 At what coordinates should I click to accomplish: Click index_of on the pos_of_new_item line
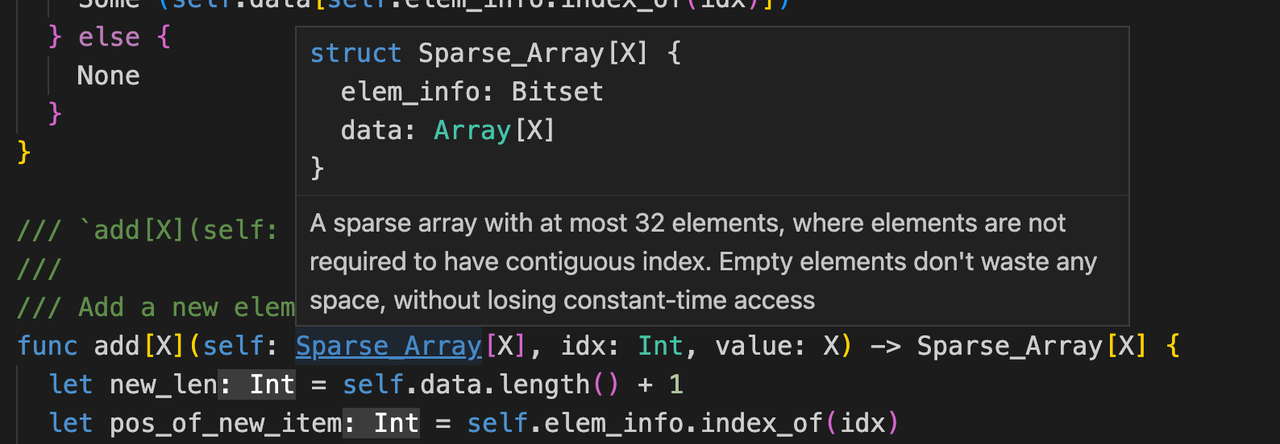(x=763, y=424)
